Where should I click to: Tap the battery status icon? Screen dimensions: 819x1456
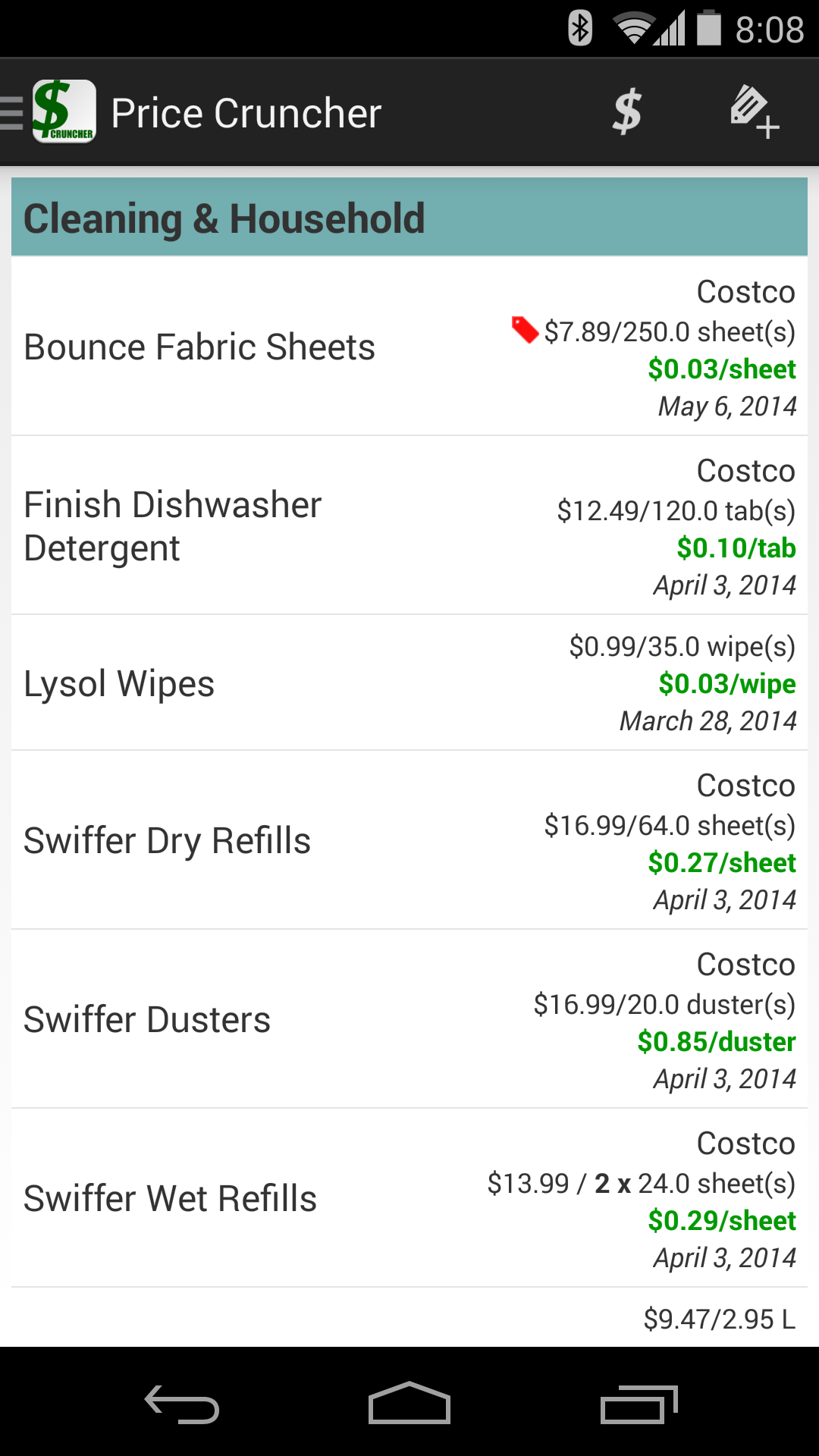(709, 29)
